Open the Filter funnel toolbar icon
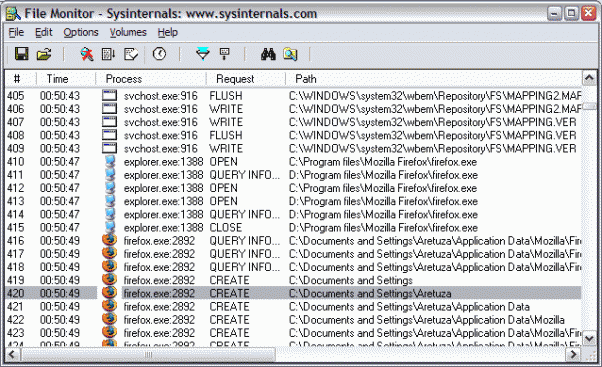 pos(203,54)
